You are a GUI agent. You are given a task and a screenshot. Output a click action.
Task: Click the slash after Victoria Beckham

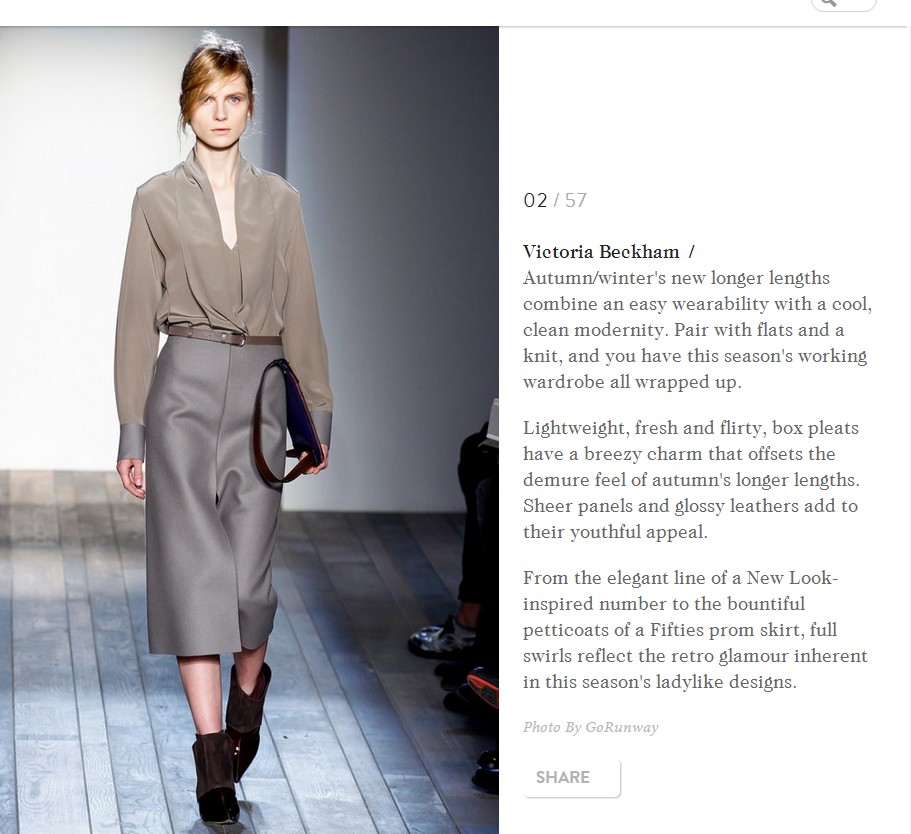click(x=691, y=252)
